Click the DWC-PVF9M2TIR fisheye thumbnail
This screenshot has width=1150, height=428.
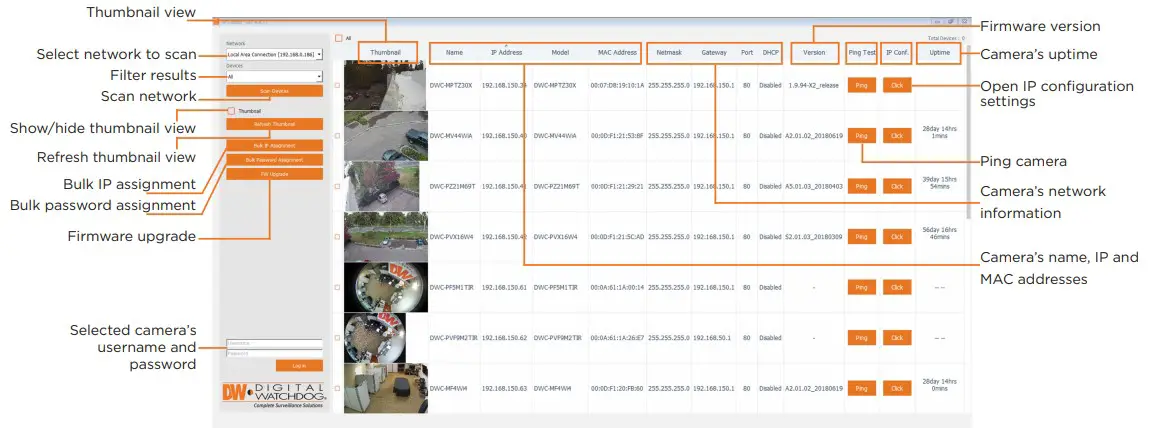pos(375,338)
